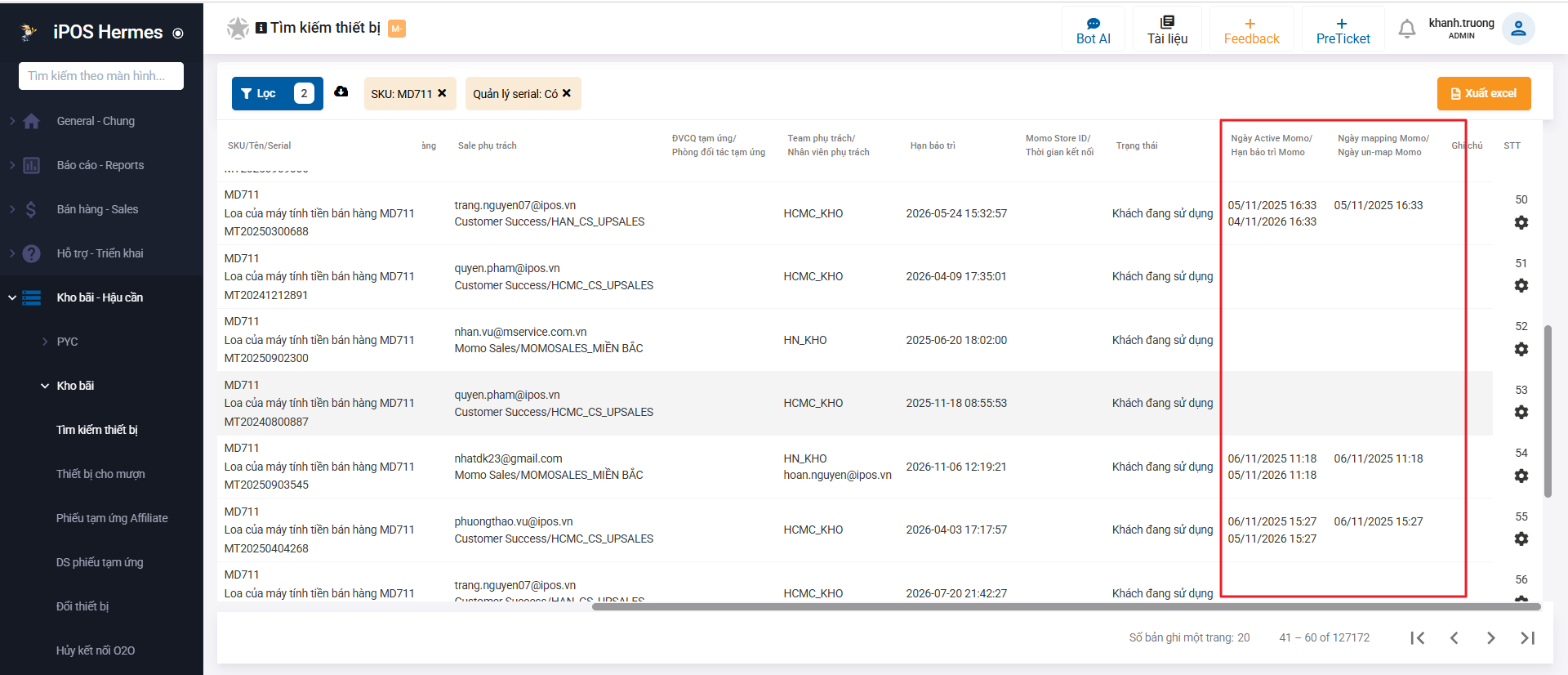Screen dimensions: 1568x675
Task: Open settings gear for row 53
Action: [1521, 412]
